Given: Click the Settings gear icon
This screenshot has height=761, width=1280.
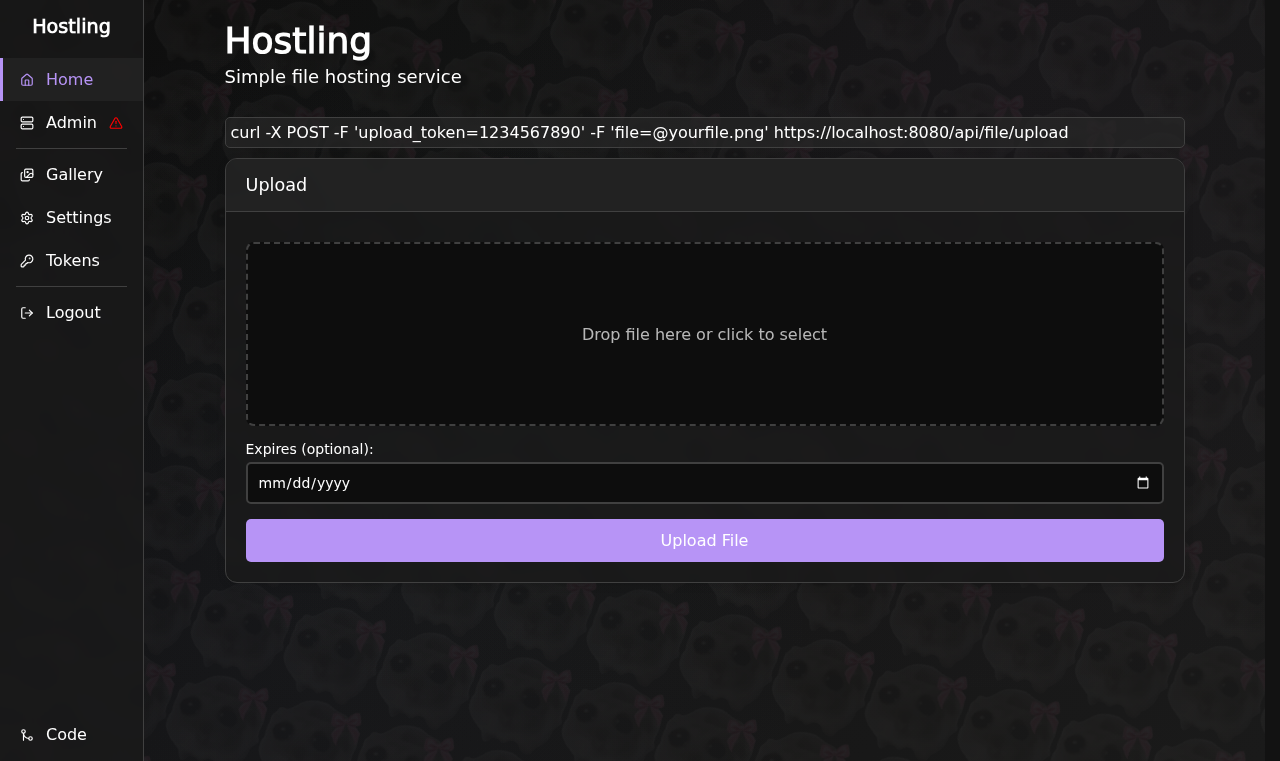Looking at the screenshot, I should (x=27, y=218).
